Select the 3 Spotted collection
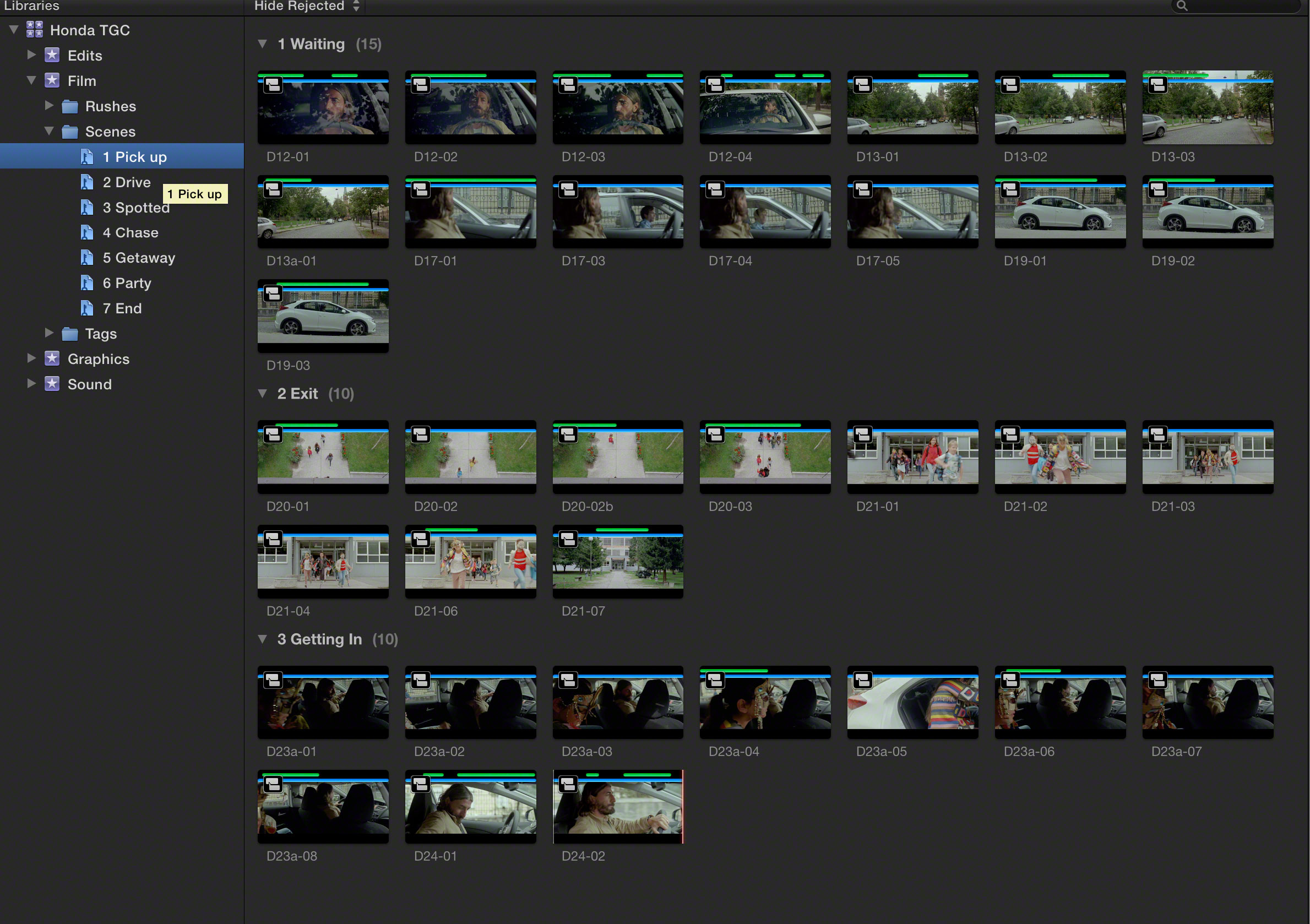 coord(122,207)
